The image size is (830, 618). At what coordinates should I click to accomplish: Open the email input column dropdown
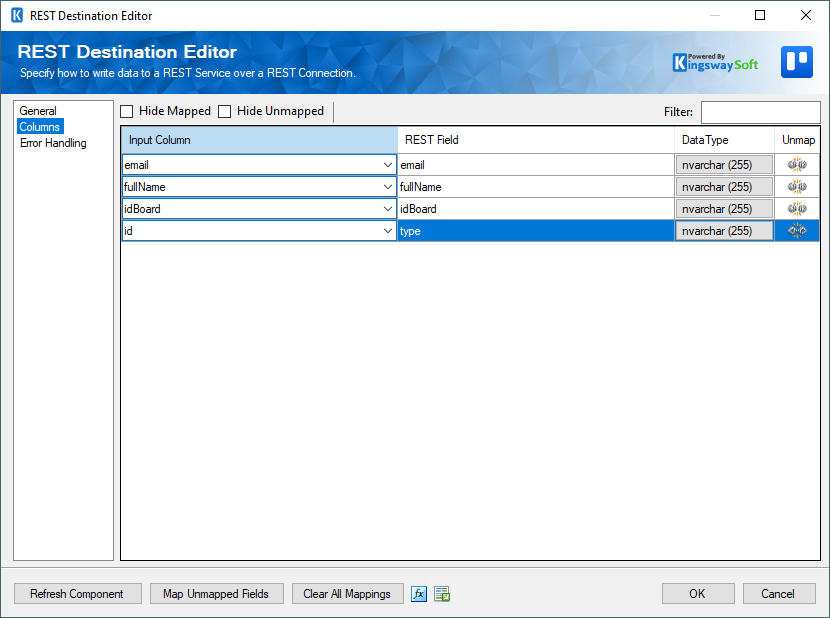point(387,165)
